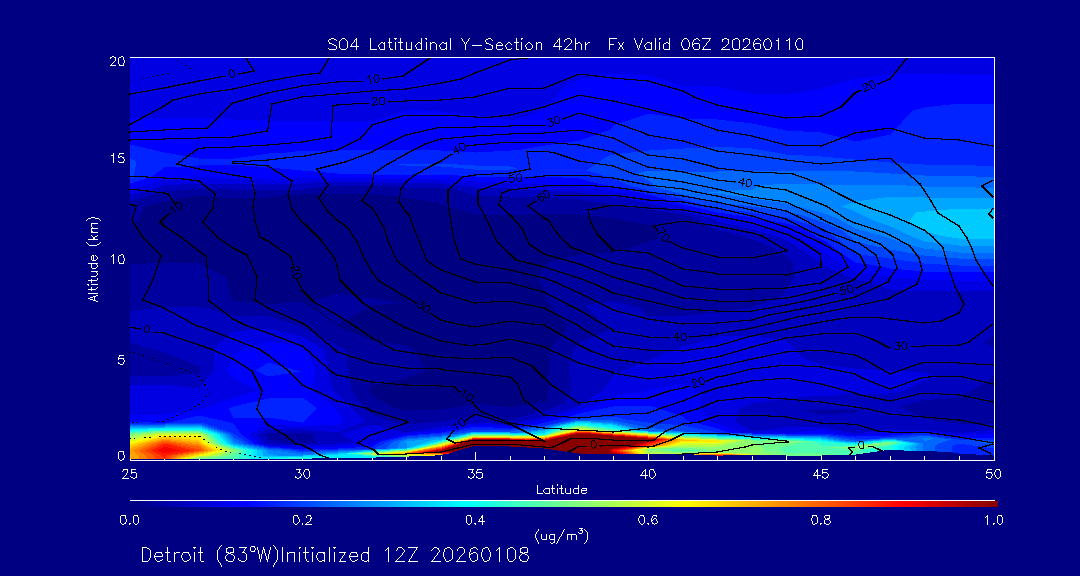Screen dimensions: 1080x576
Task: Click the altitude axis tick label 5
Action: (119, 359)
